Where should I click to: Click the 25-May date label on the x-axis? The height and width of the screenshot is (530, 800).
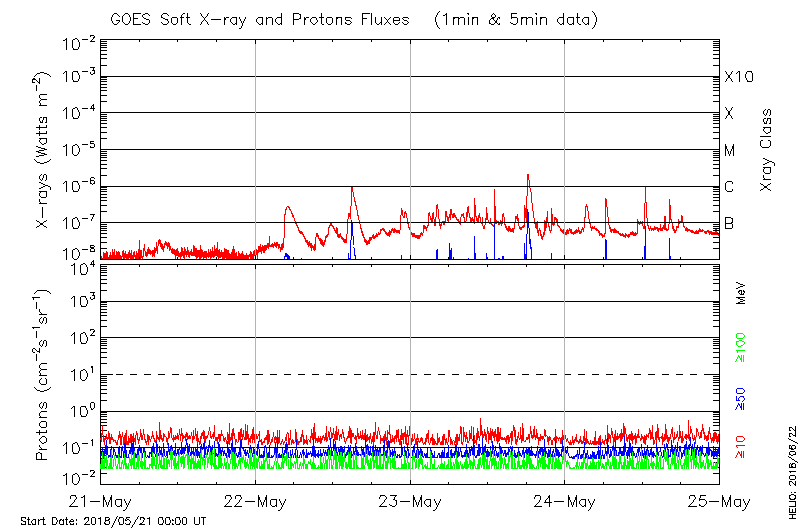pos(718,501)
